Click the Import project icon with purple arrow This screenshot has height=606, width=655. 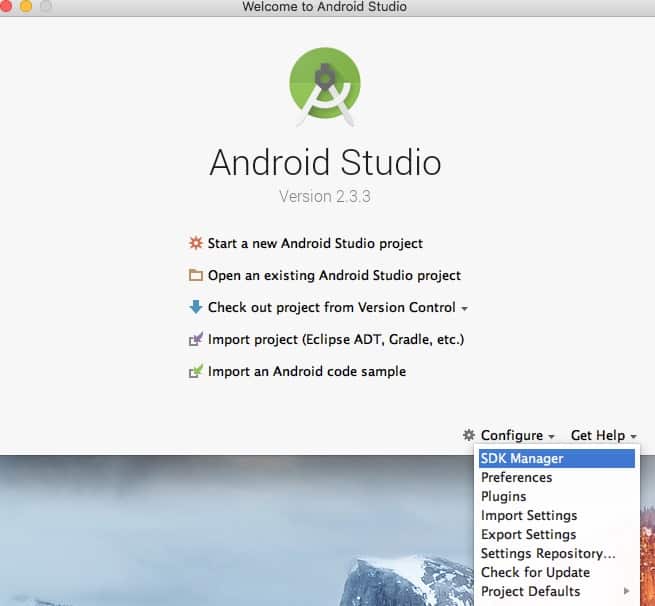tap(195, 339)
